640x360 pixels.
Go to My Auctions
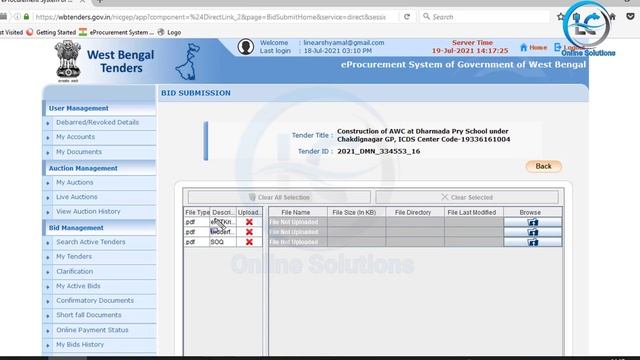pyautogui.click(x=75, y=182)
